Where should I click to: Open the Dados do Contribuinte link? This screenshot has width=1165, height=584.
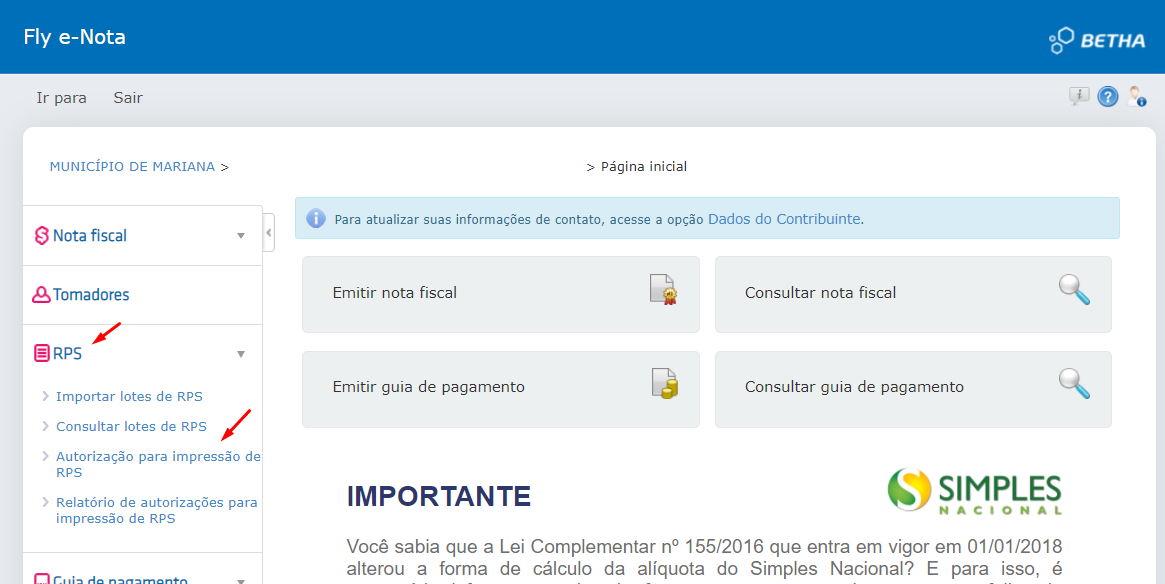tap(784, 219)
